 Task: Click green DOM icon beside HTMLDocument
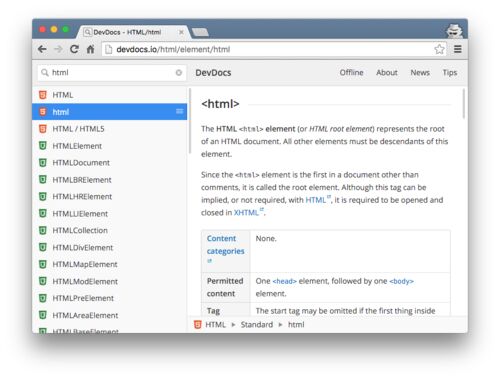43,163
